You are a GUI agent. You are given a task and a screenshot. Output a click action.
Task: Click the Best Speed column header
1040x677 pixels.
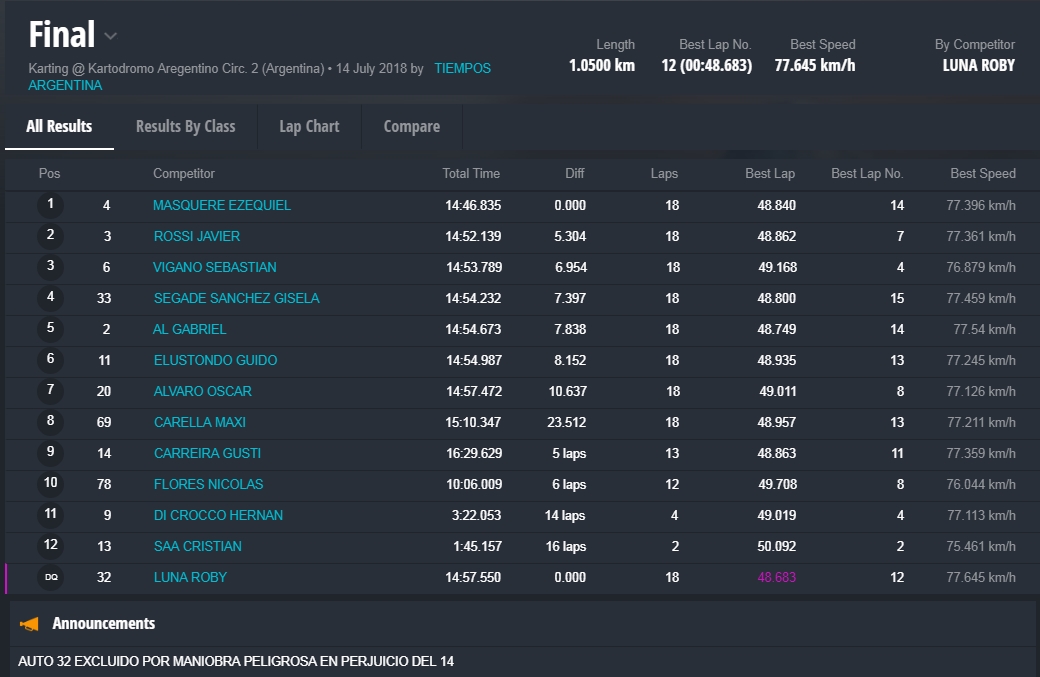point(982,174)
